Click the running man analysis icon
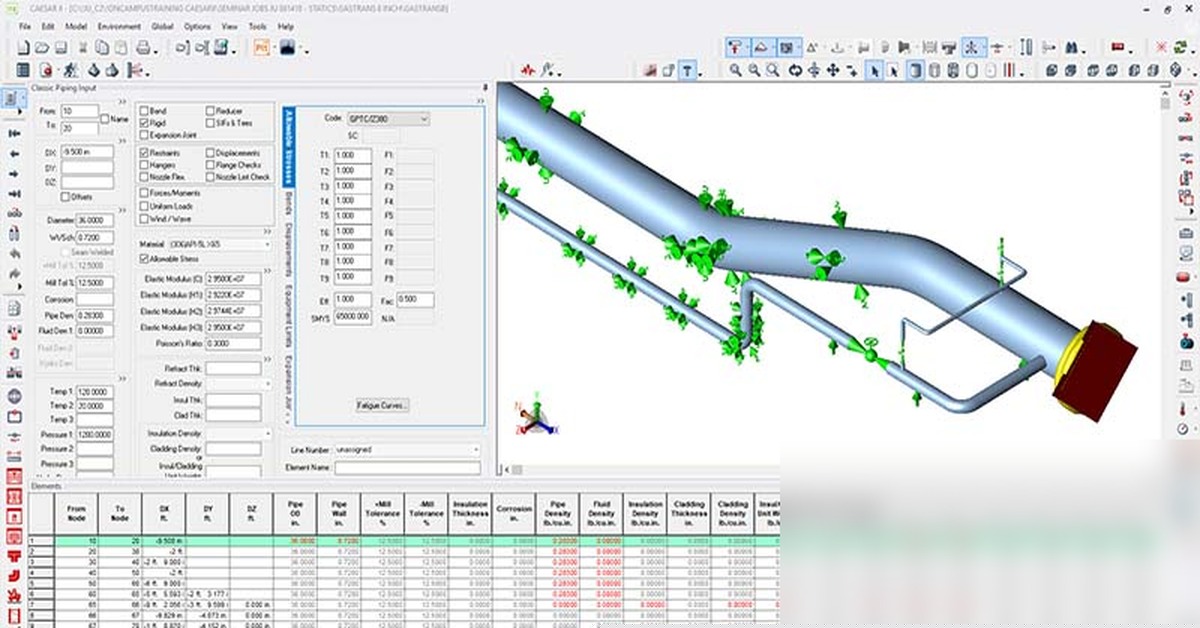The height and width of the screenshot is (628, 1200). (x=71, y=70)
